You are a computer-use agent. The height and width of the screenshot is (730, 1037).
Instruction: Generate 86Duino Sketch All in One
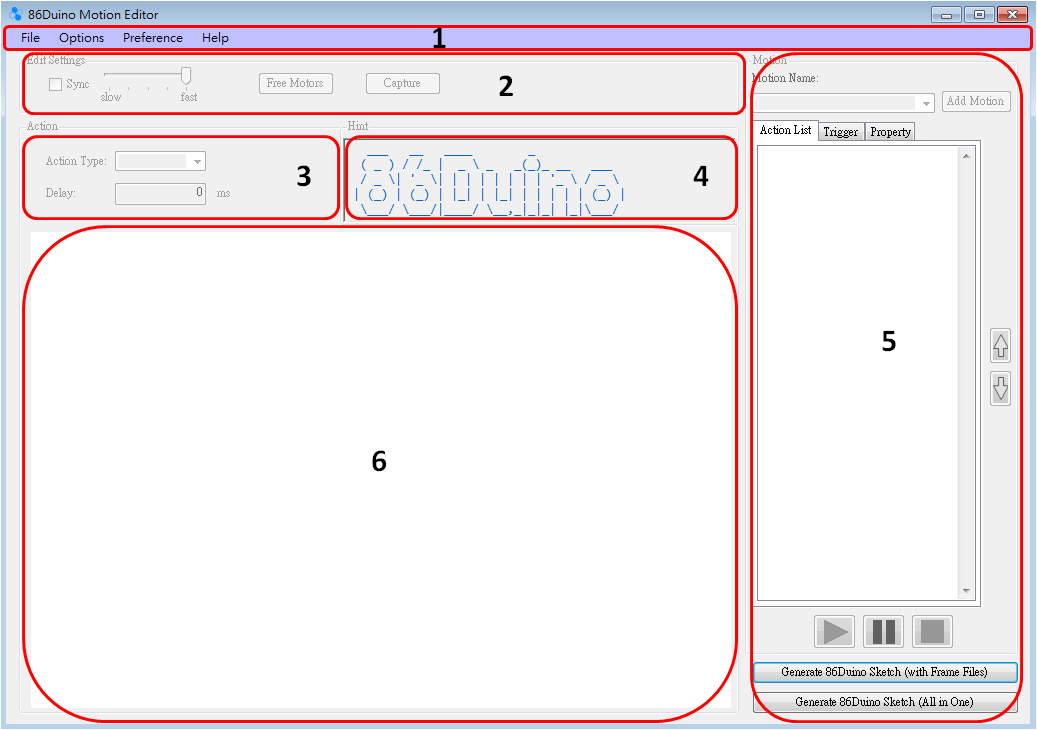(x=885, y=702)
